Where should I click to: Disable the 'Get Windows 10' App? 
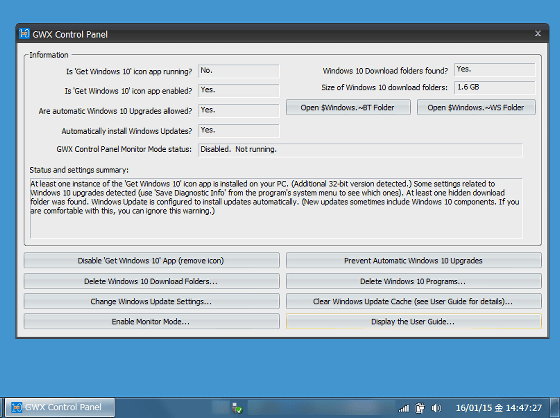[x=151, y=260]
